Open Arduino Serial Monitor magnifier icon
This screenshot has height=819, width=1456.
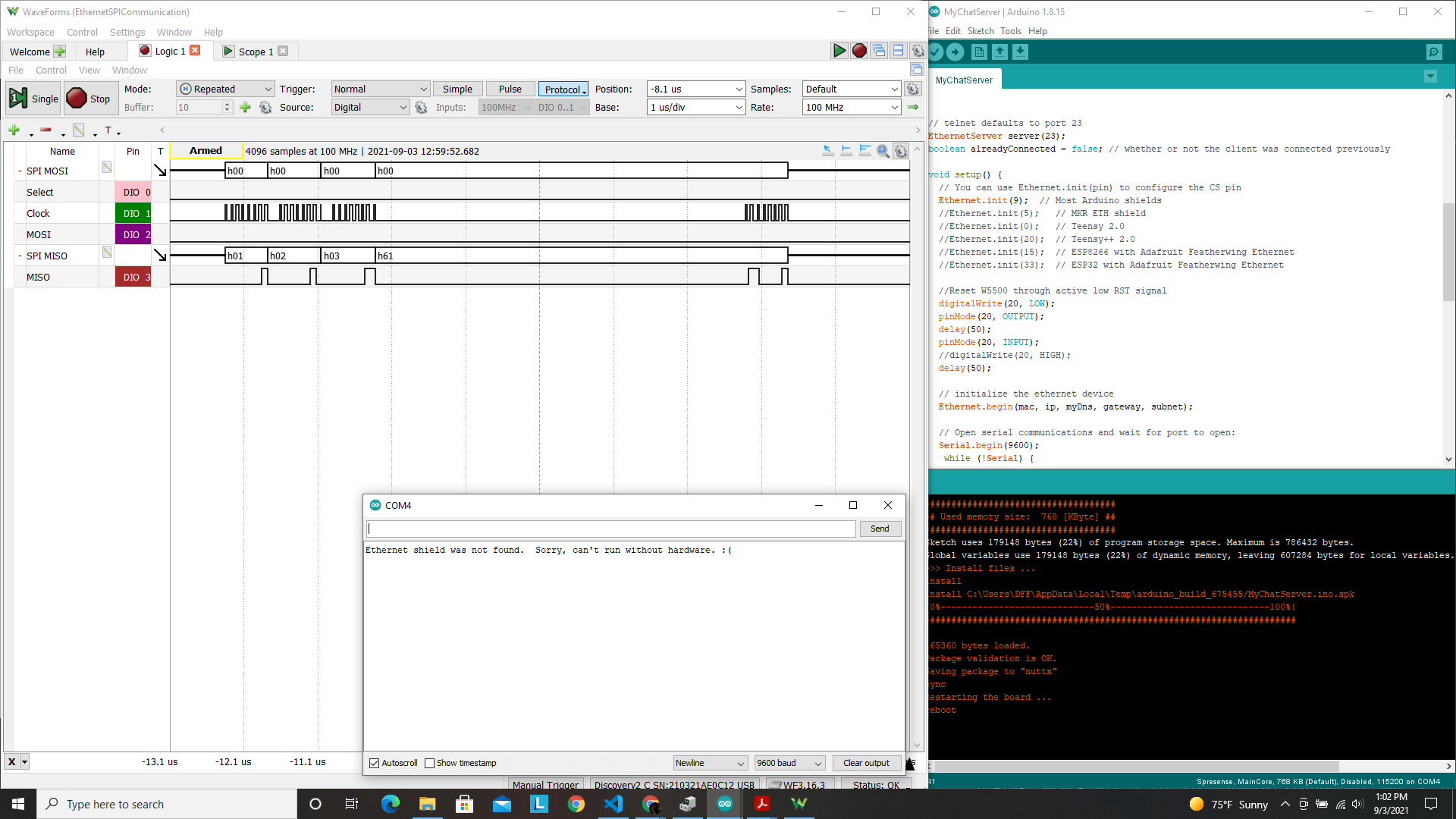click(1433, 52)
